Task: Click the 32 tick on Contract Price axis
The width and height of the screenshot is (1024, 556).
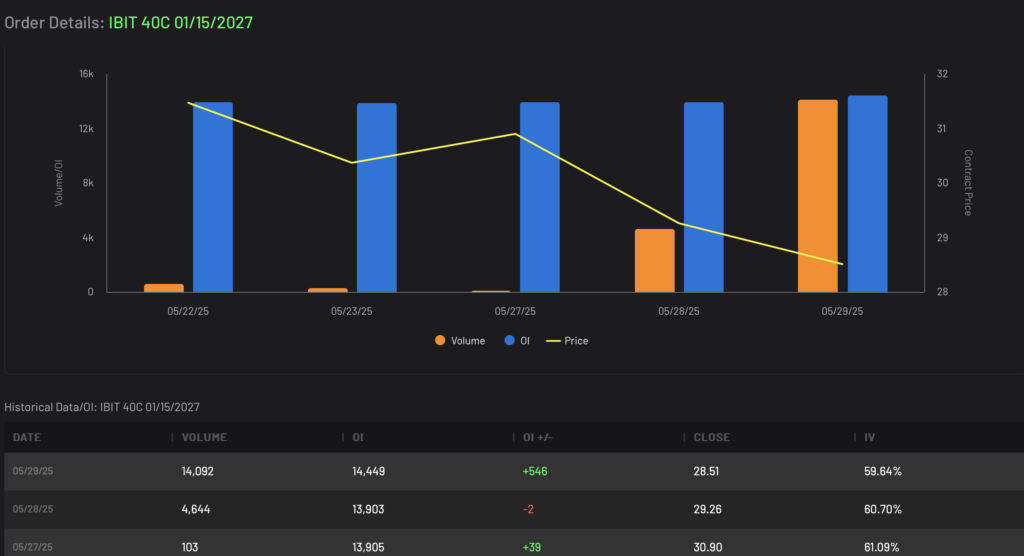Action: pyautogui.click(x=942, y=74)
